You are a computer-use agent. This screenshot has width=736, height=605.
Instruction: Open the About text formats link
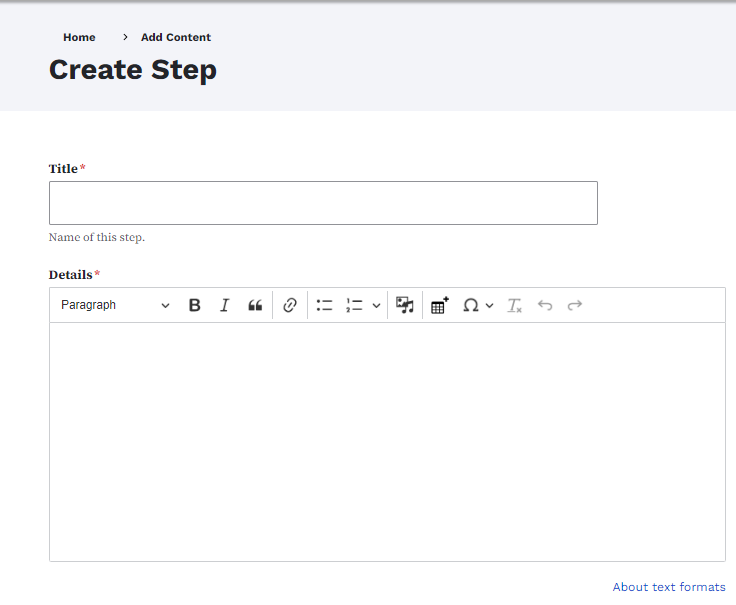[x=669, y=587]
